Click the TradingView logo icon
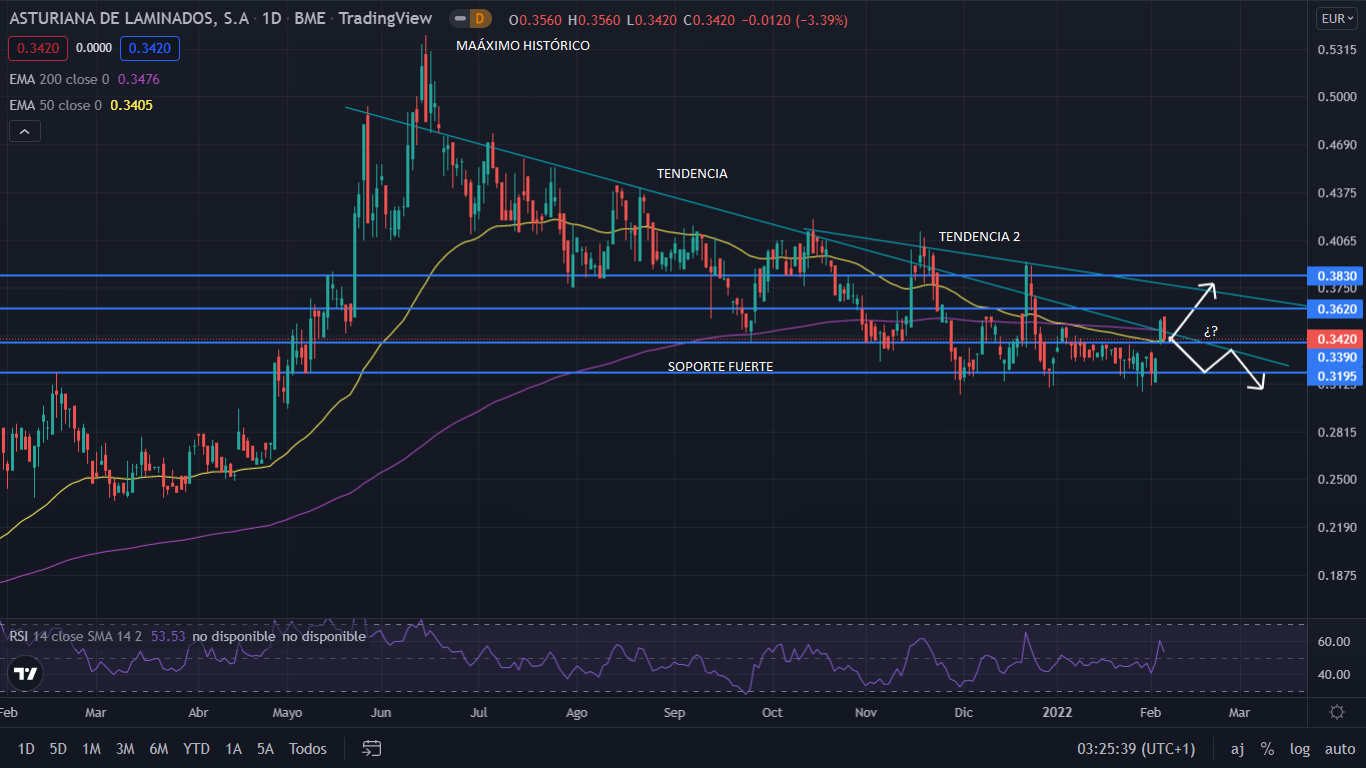The image size is (1366, 768). coord(25,674)
